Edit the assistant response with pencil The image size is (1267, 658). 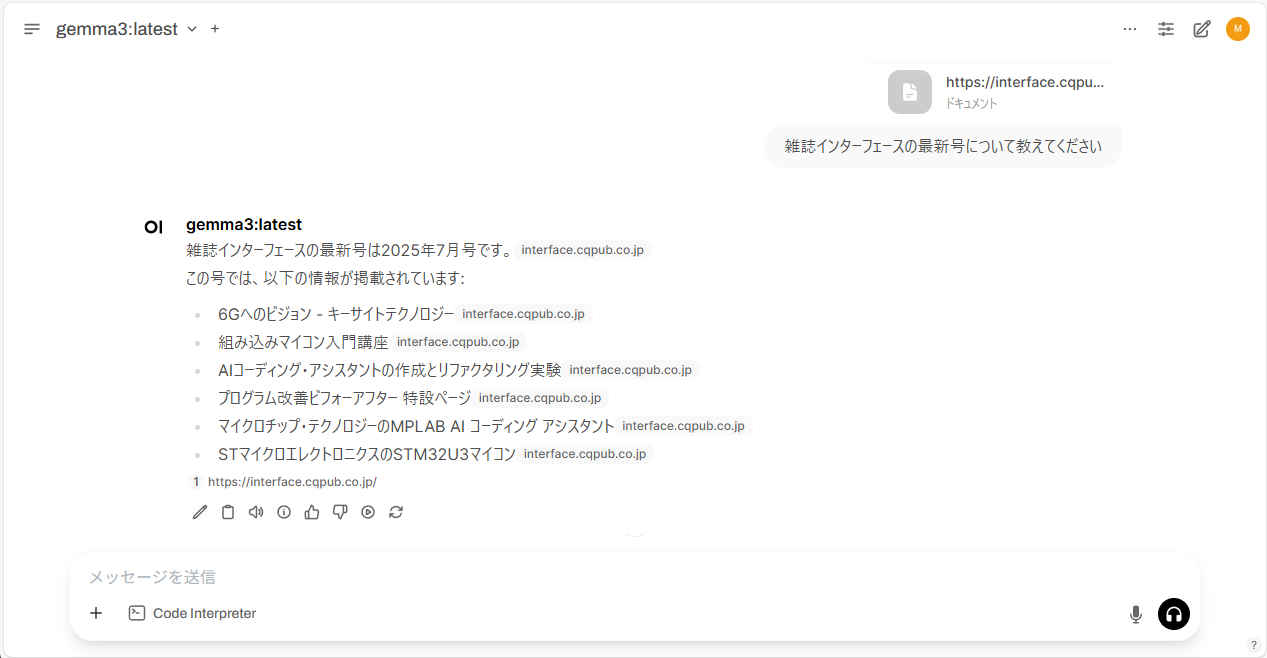[x=200, y=512]
